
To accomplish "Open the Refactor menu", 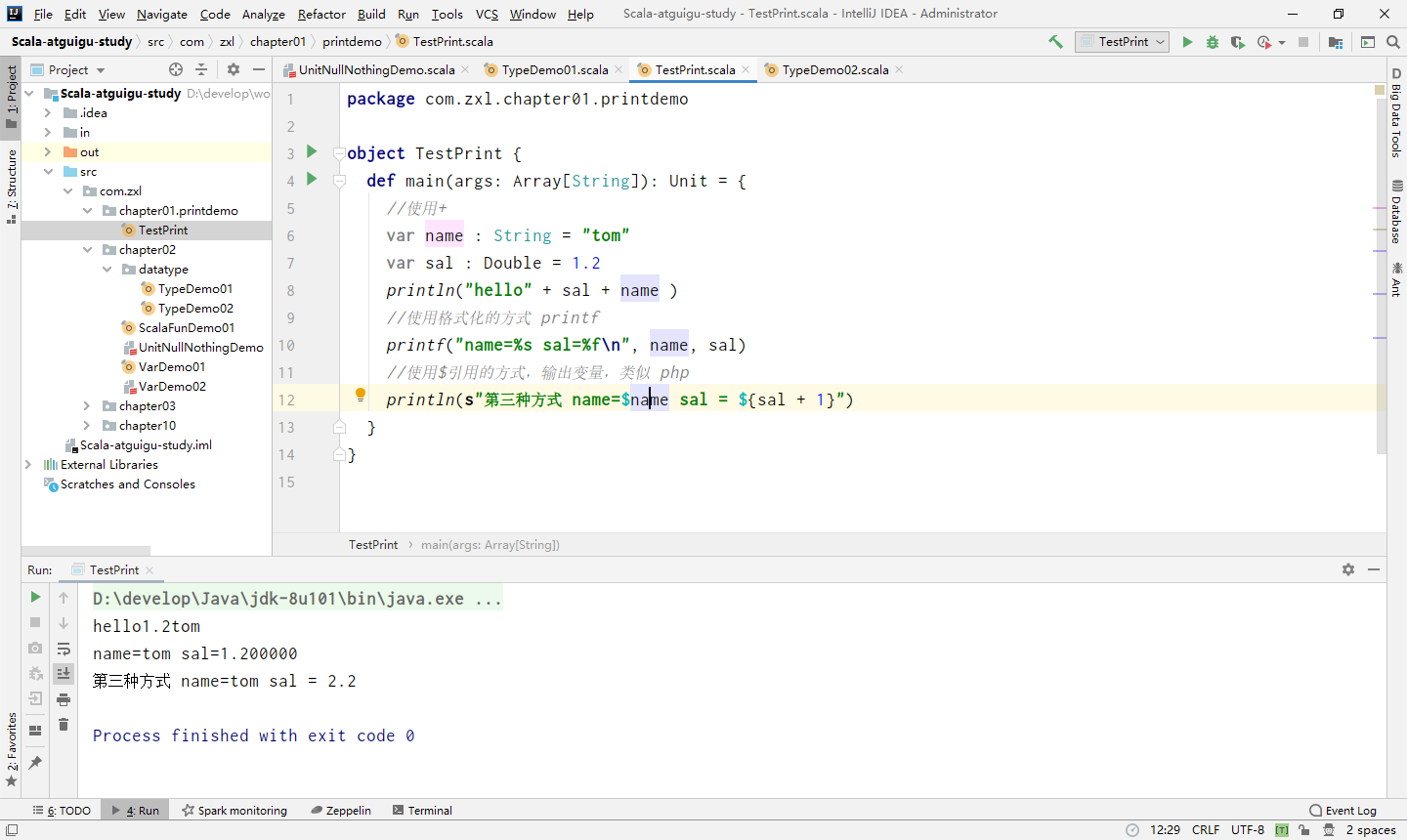I will (x=321, y=14).
